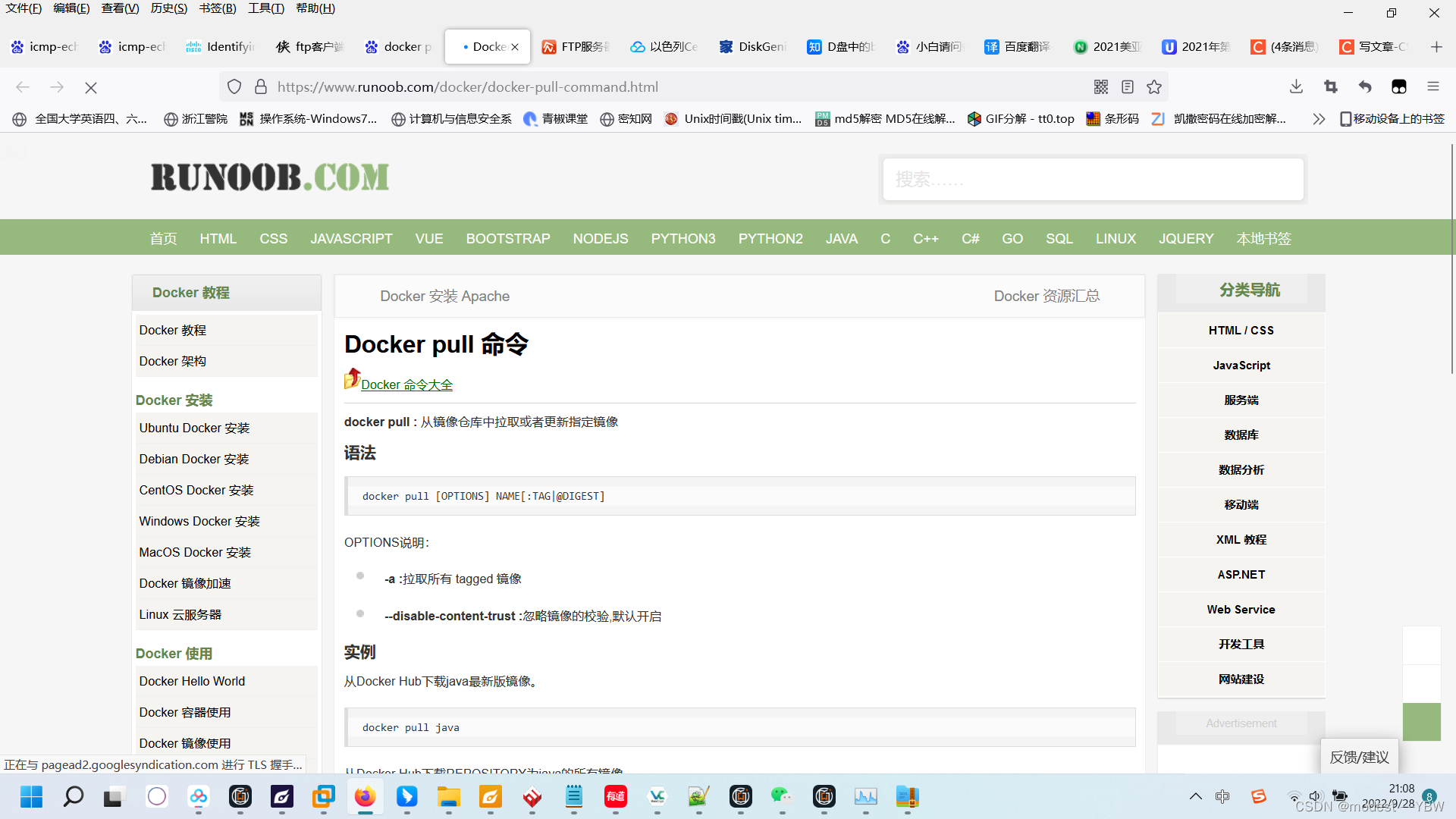
Task: Open the JavaScript category on the right
Action: (x=1241, y=366)
